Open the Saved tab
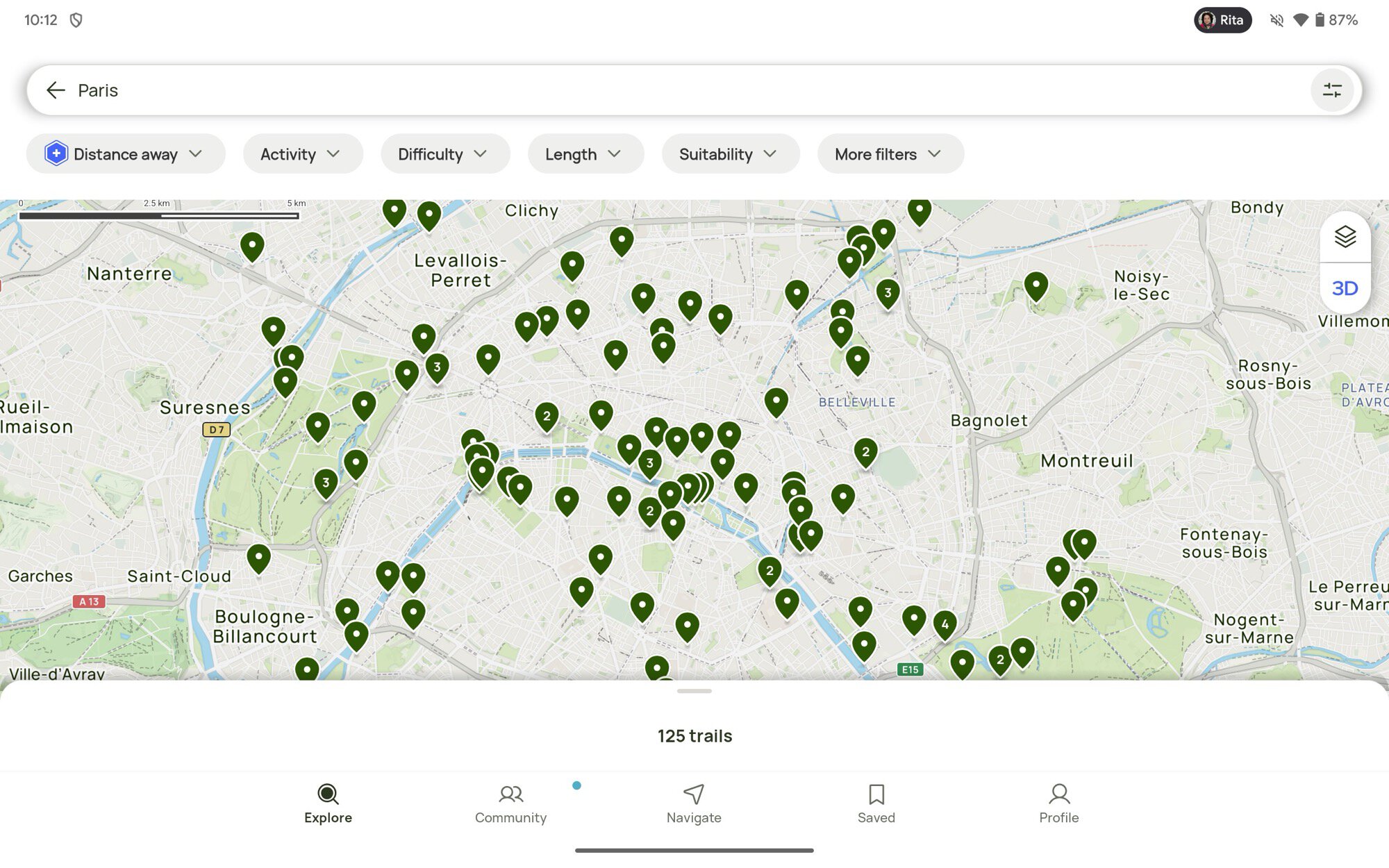 pos(876,803)
